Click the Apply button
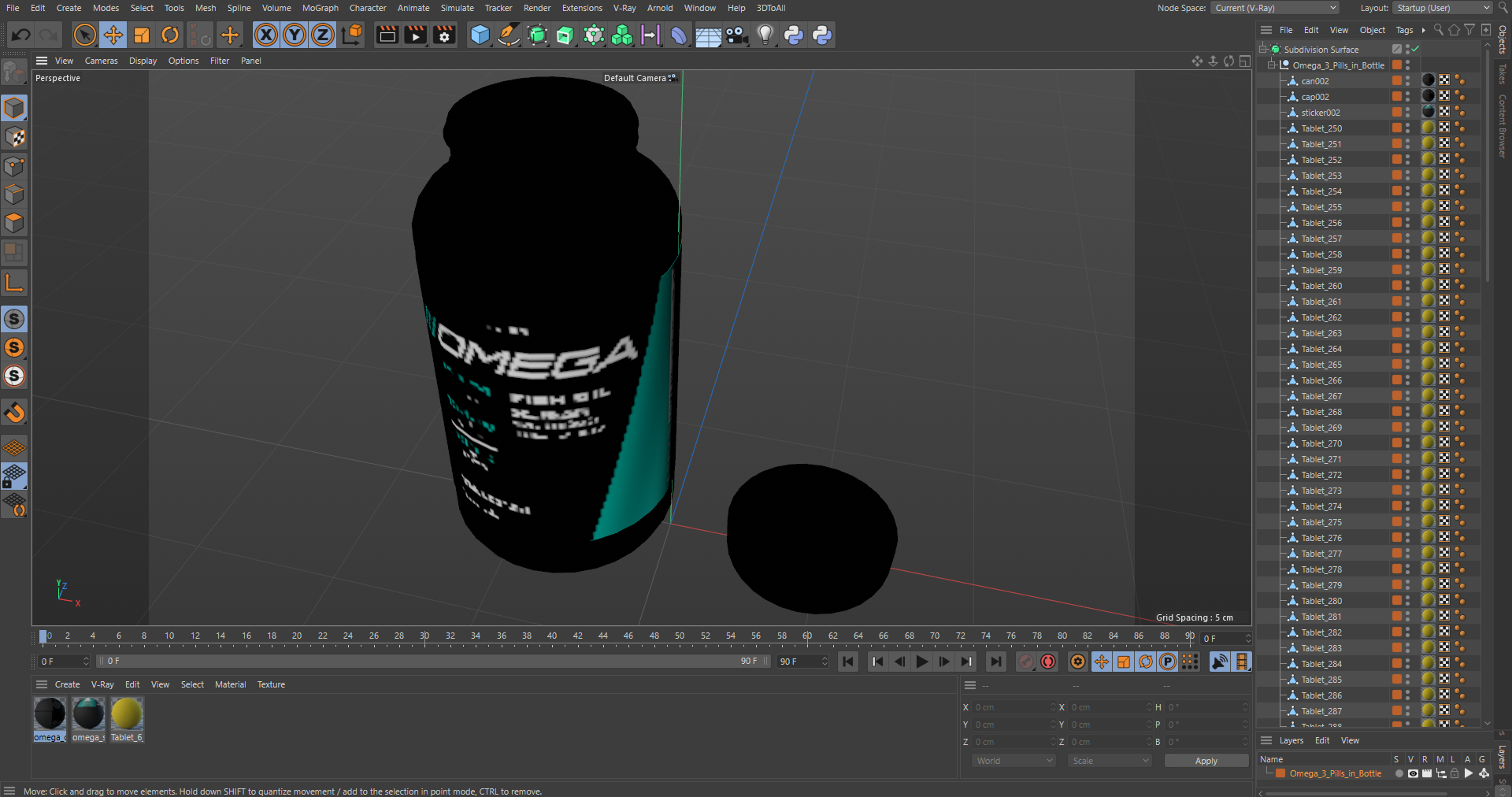The image size is (1512, 797). pyautogui.click(x=1206, y=761)
